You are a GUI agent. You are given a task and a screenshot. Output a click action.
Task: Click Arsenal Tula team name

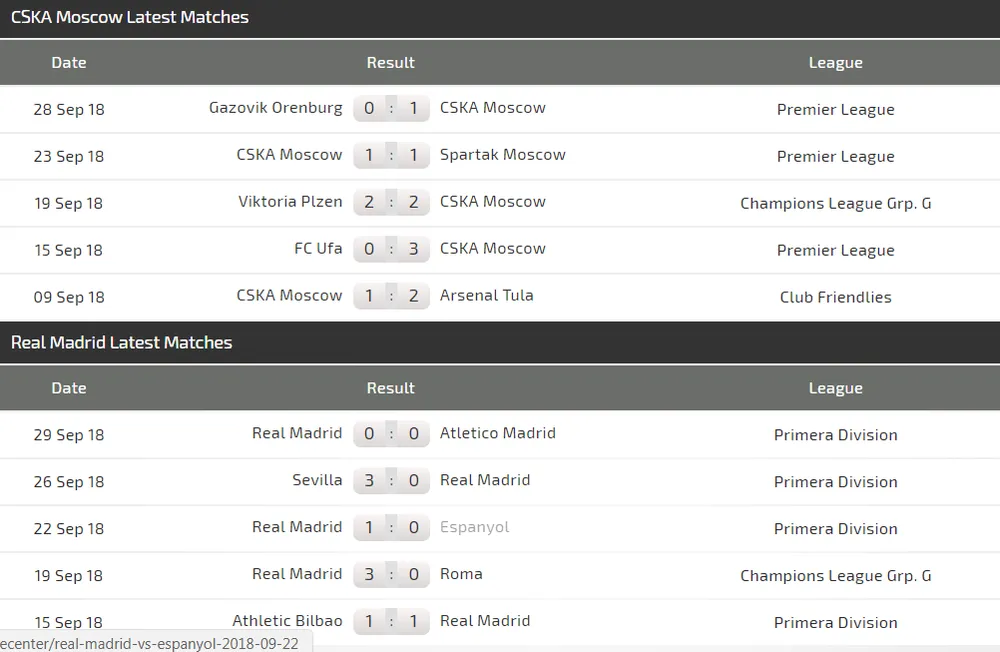486,296
